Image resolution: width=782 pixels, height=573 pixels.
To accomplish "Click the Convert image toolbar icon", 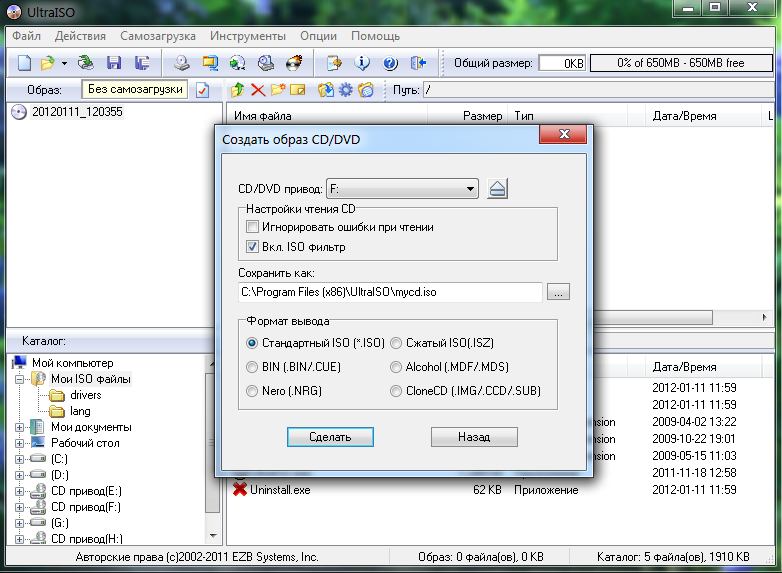I will tap(237, 63).
